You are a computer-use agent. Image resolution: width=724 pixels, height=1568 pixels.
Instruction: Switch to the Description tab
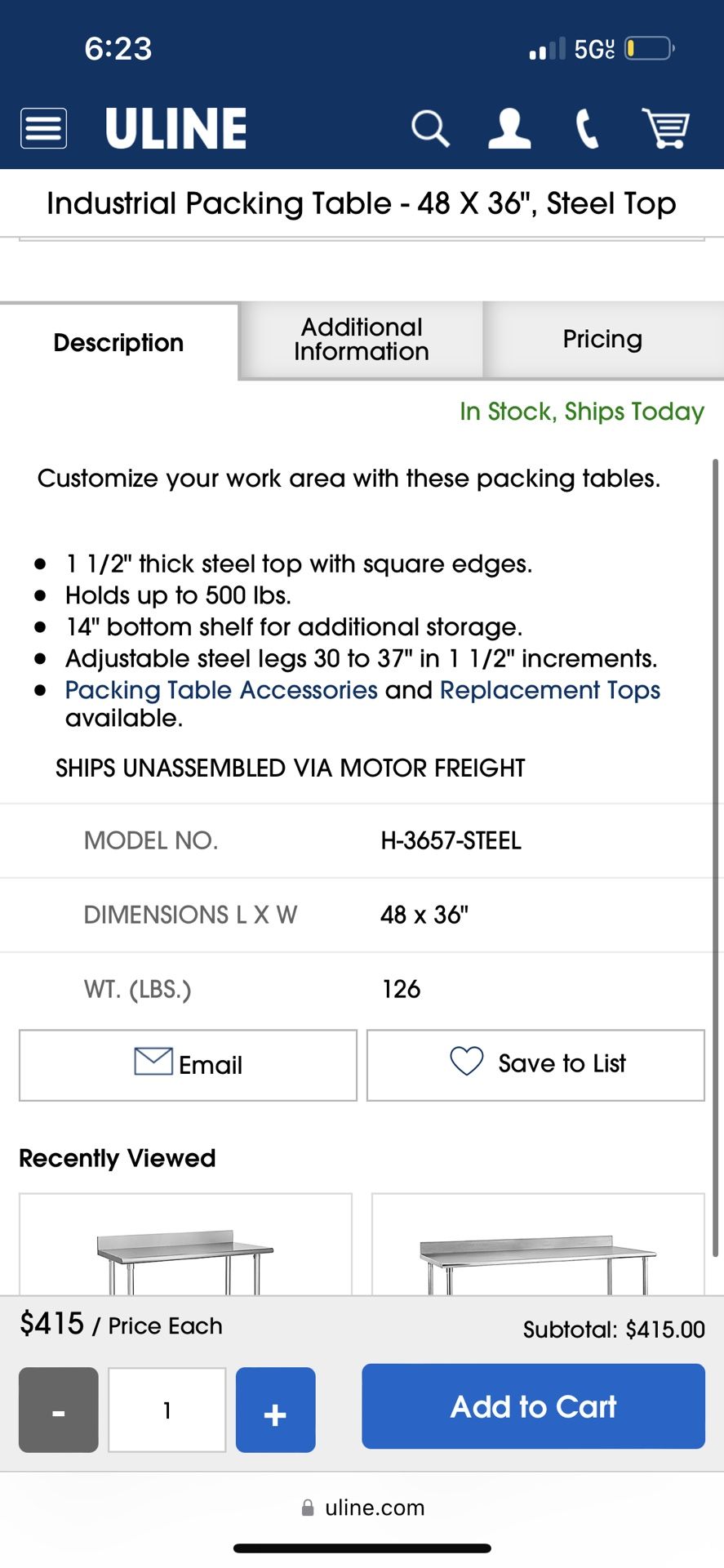118,342
